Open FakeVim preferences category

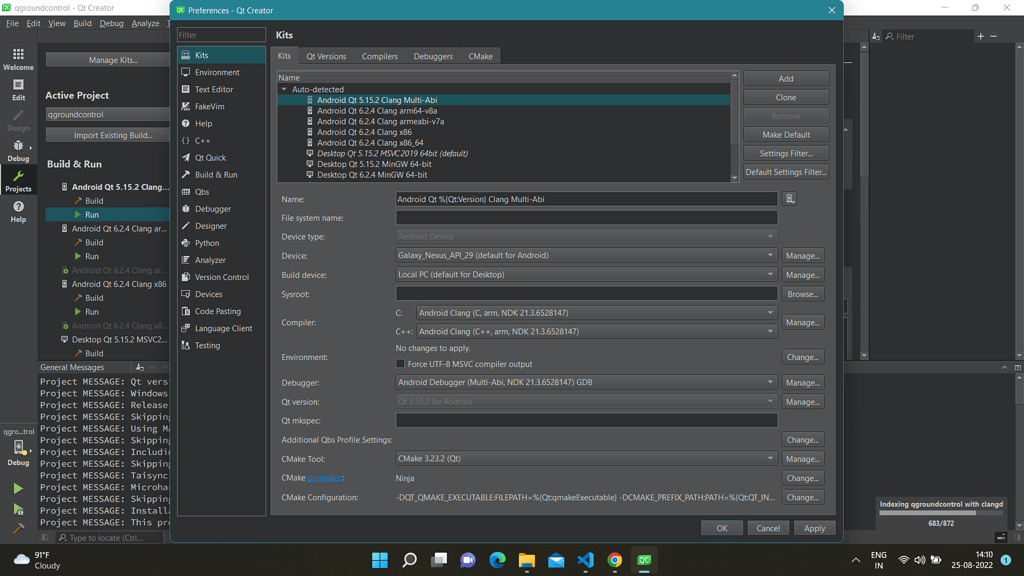pos(221,106)
